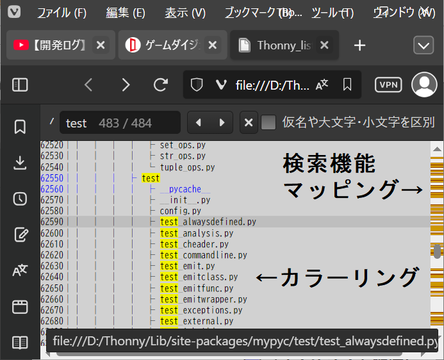Open the user profile avatar
The width and height of the screenshot is (444, 360).
click(424, 85)
